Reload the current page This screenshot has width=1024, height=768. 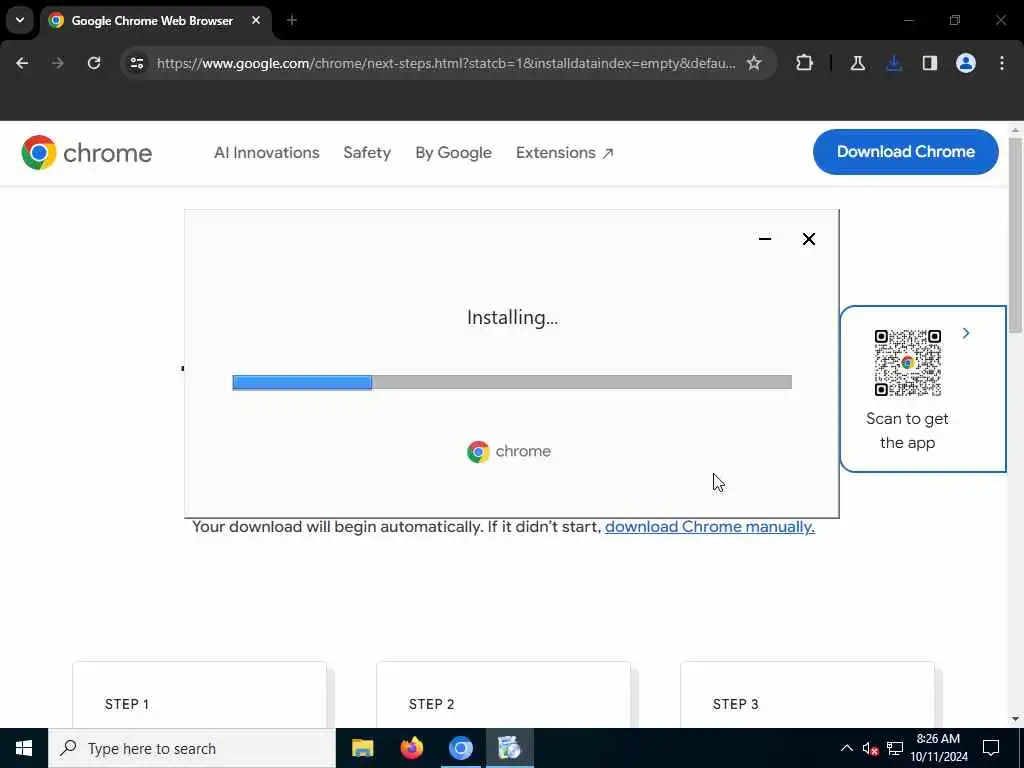94,63
